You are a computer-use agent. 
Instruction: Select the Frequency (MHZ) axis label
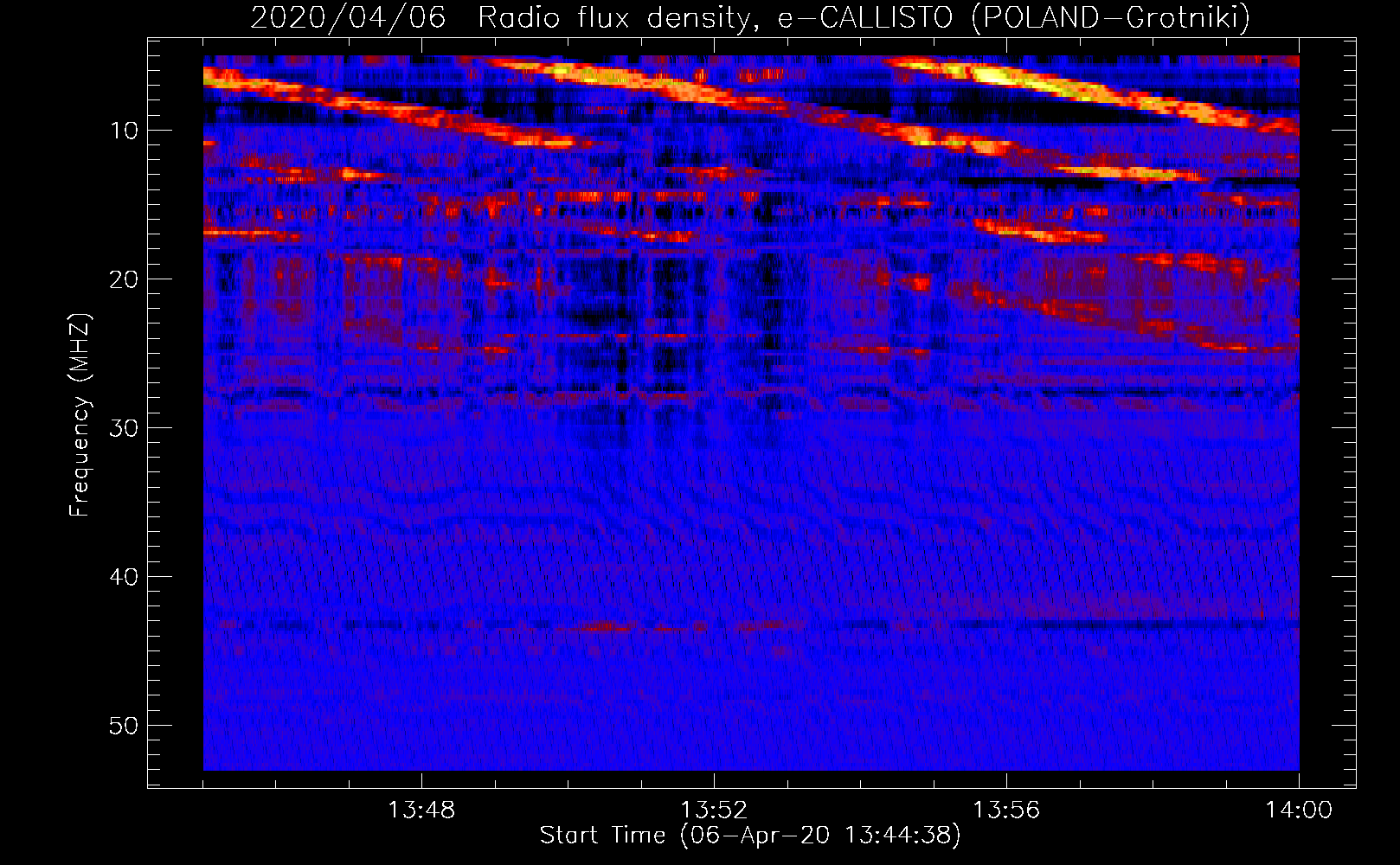(x=80, y=414)
